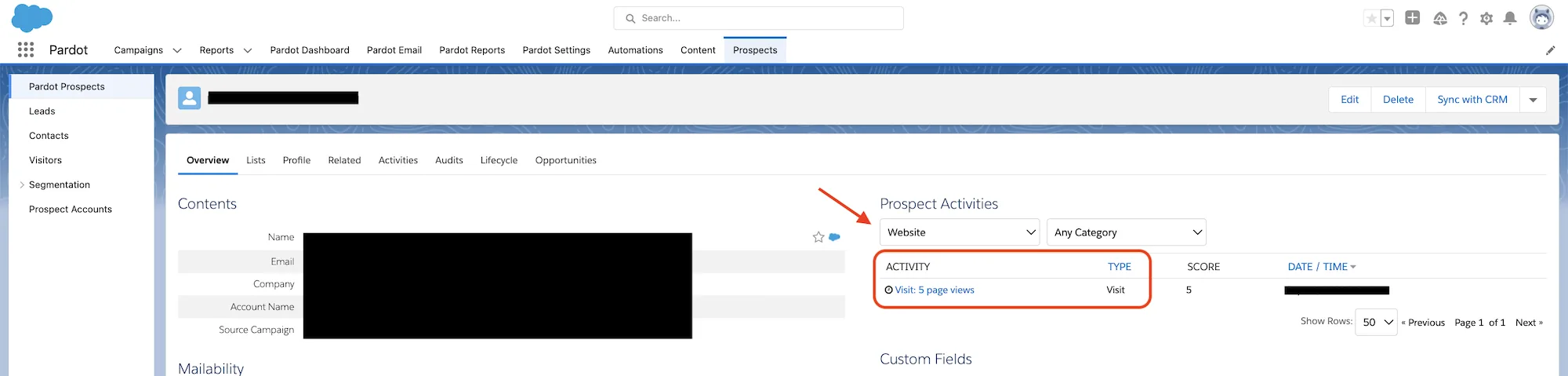The width and height of the screenshot is (1568, 376).
Task: Open the Pardot Reports tab
Action: (x=472, y=50)
